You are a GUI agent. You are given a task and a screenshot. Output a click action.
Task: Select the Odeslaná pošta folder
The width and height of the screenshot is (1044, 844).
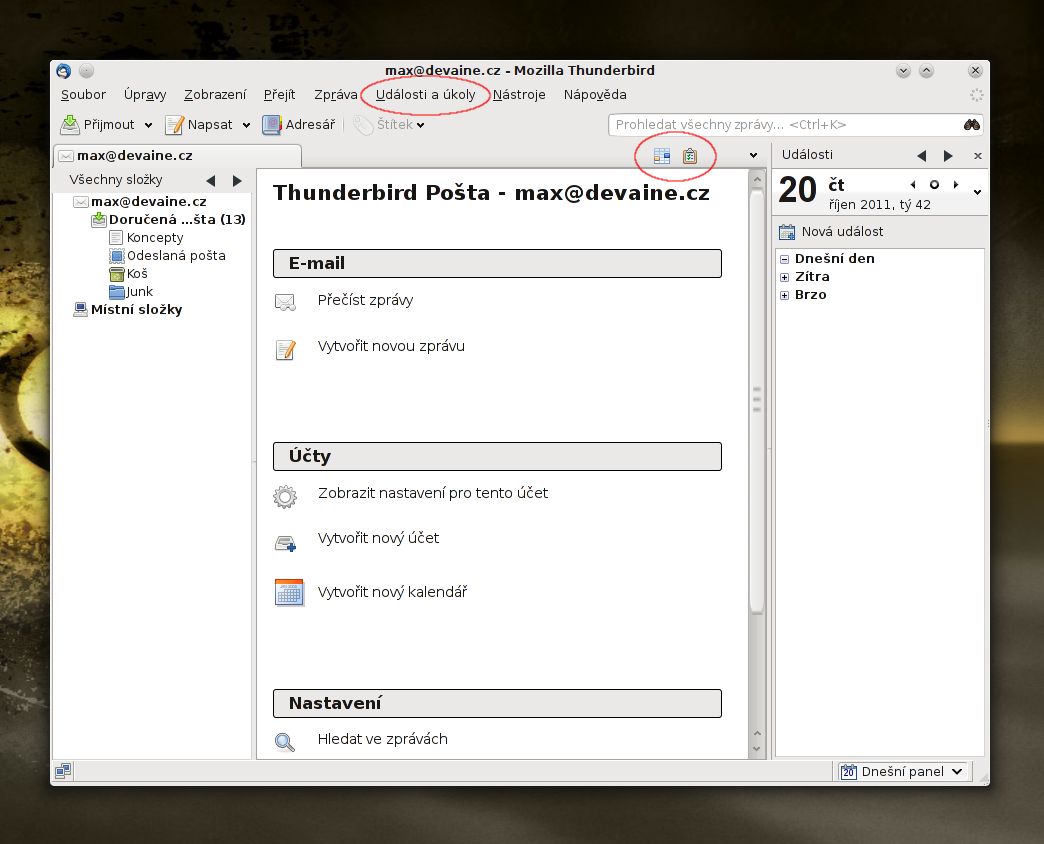(x=176, y=256)
